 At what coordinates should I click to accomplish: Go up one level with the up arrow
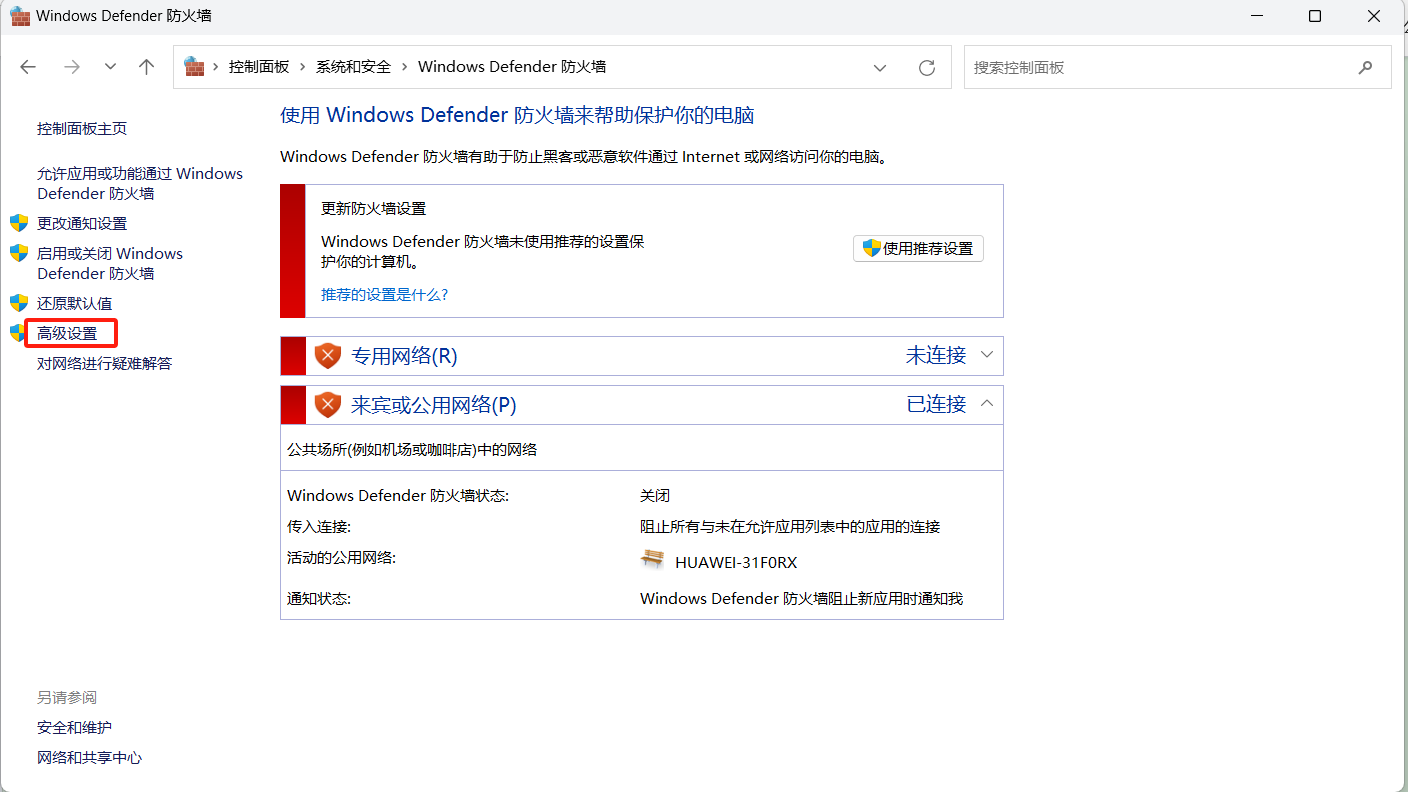(x=147, y=67)
